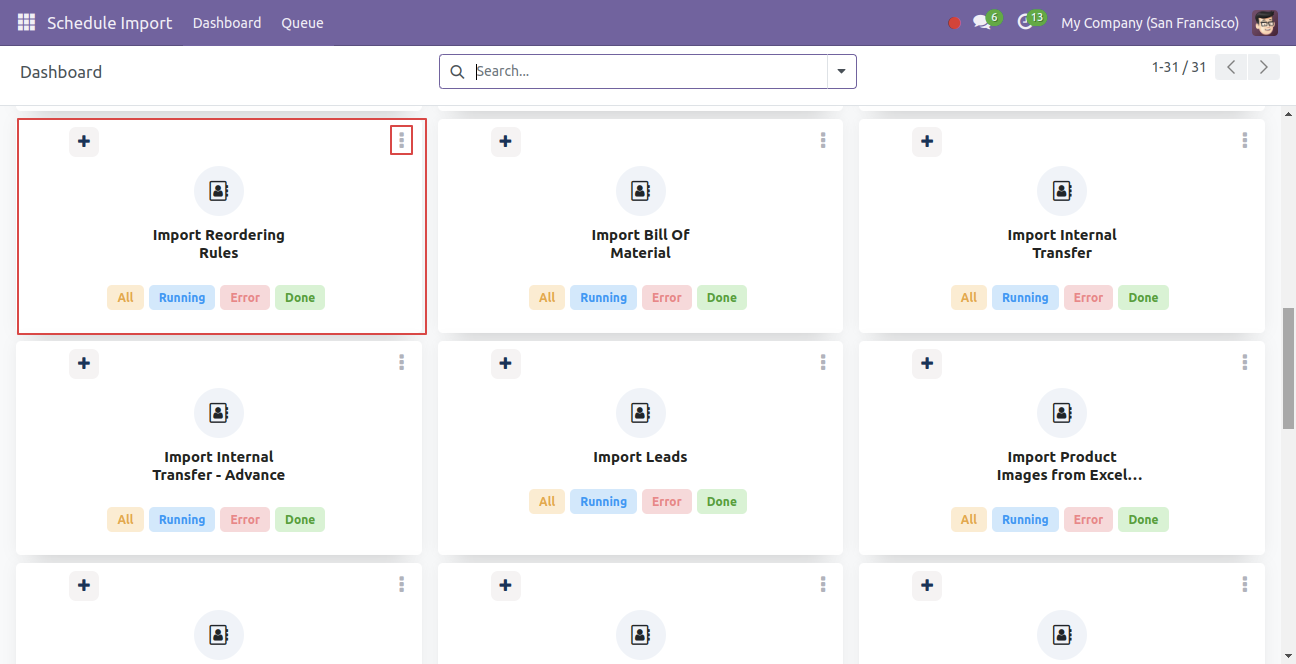This screenshot has width=1296, height=664.
Task: Click Error on Import Internal Transfer card
Action: tap(1088, 298)
